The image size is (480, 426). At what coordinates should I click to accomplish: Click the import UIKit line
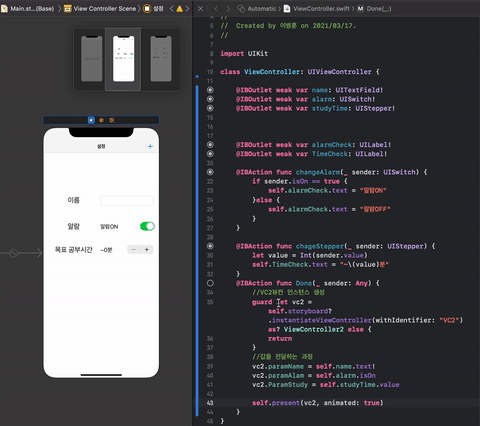[x=244, y=54]
